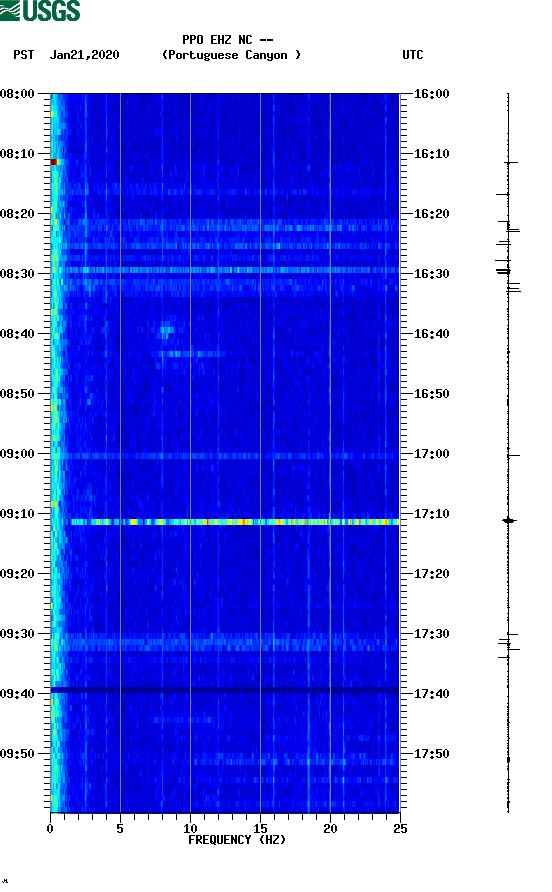Screen dimensions: 552x892
Task: Click the red low-frequency spot near 08:11
Action: [x=54, y=162]
